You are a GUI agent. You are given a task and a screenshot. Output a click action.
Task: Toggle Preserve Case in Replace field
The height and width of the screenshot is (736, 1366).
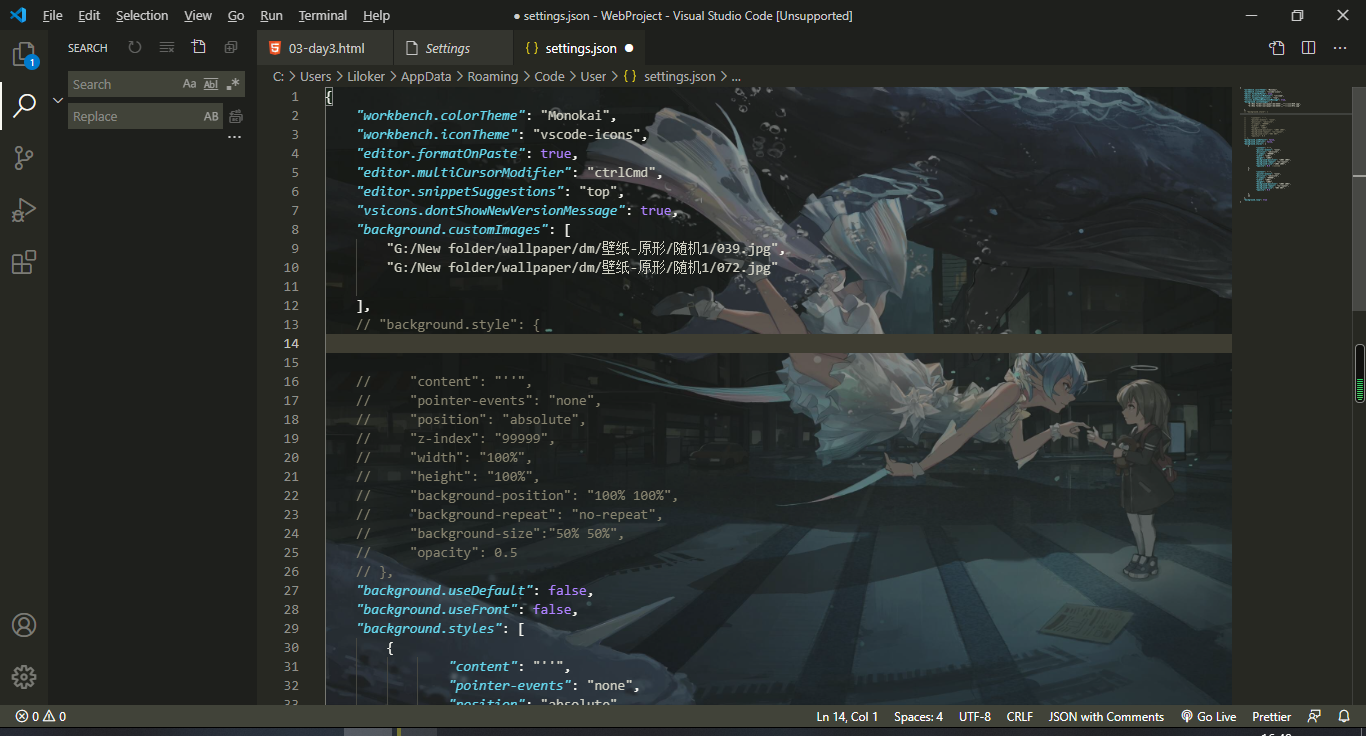point(211,117)
